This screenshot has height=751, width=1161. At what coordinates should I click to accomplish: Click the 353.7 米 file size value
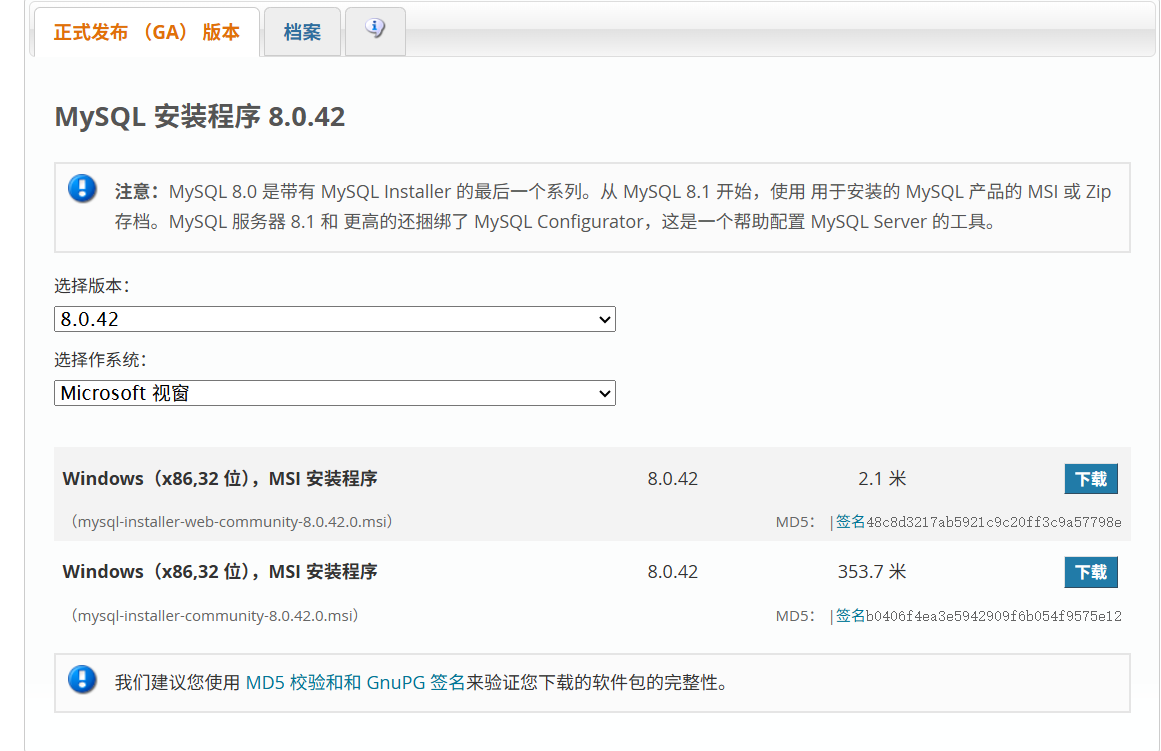872,572
